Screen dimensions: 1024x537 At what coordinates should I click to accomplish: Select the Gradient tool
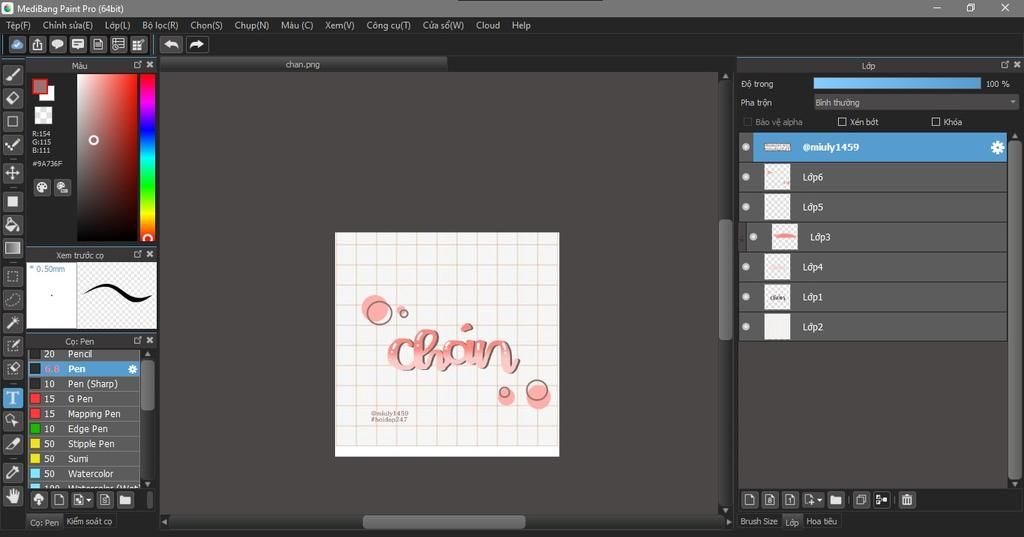[12, 248]
